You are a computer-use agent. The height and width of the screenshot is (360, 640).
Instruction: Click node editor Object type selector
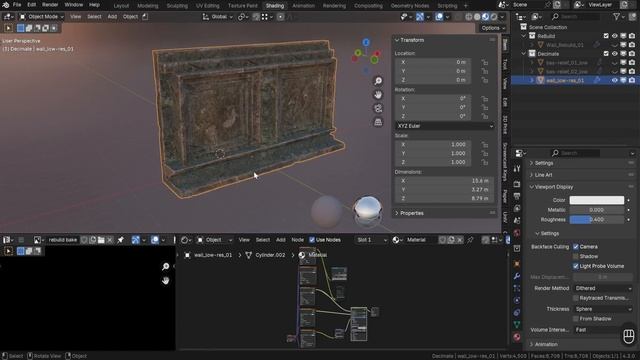[x=214, y=240]
